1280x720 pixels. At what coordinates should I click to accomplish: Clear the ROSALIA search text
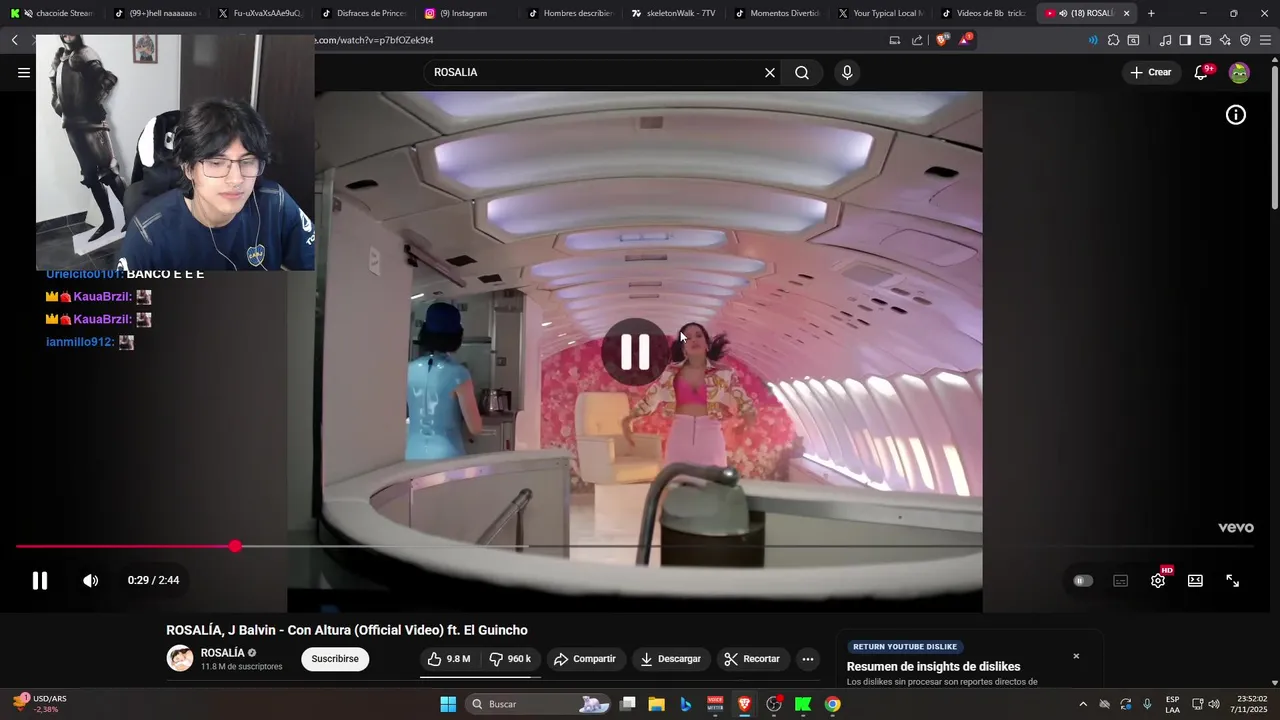pos(770,72)
